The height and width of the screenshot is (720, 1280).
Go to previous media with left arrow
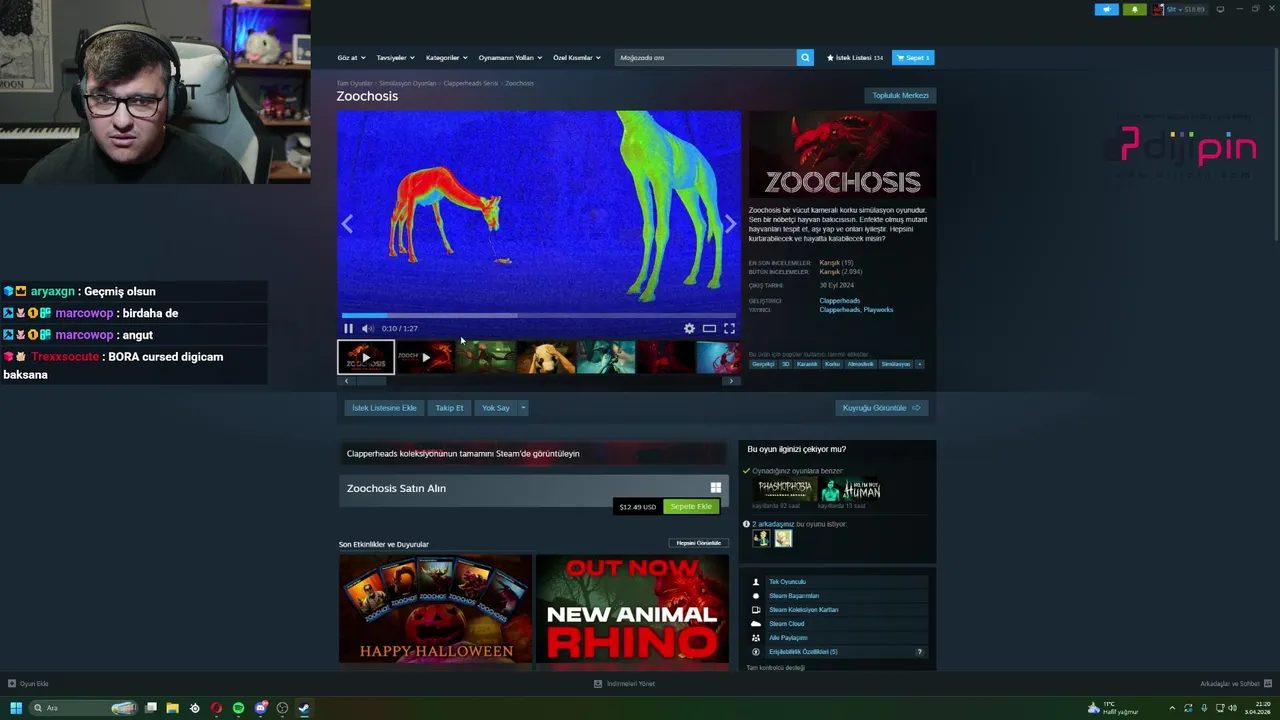click(x=347, y=224)
